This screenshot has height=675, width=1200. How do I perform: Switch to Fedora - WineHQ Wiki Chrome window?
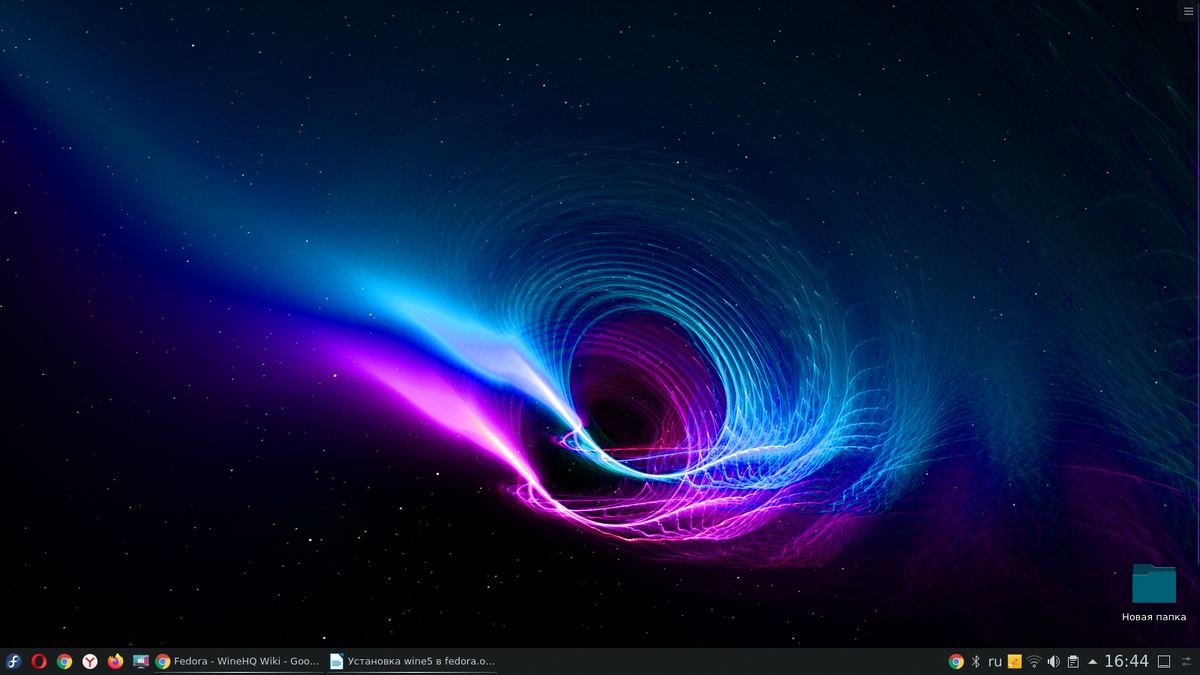pos(238,661)
